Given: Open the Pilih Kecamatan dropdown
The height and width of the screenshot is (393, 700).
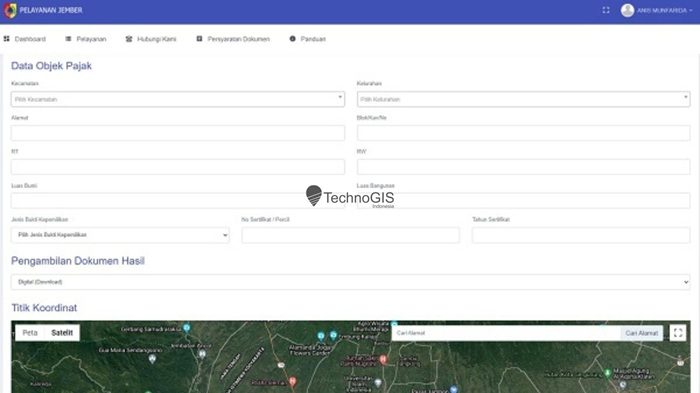Looking at the screenshot, I should click(178, 99).
